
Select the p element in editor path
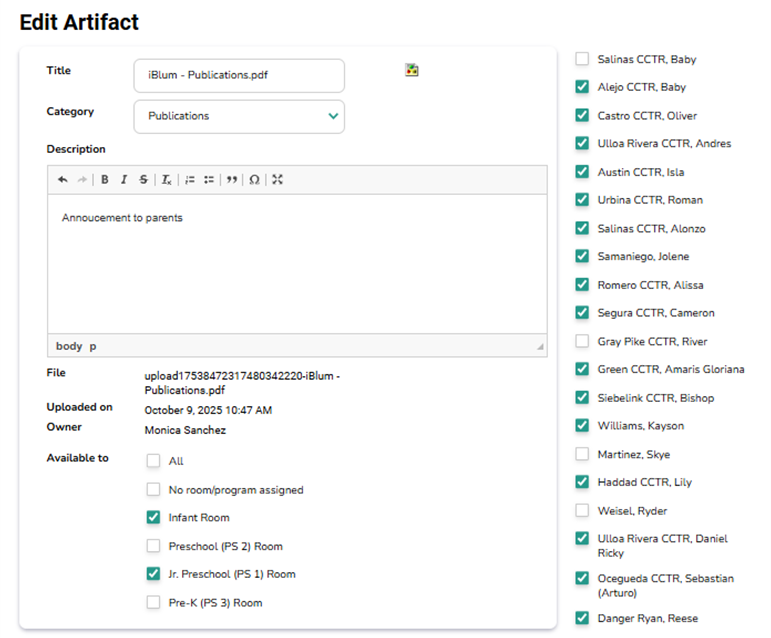pyautogui.click(x=93, y=346)
